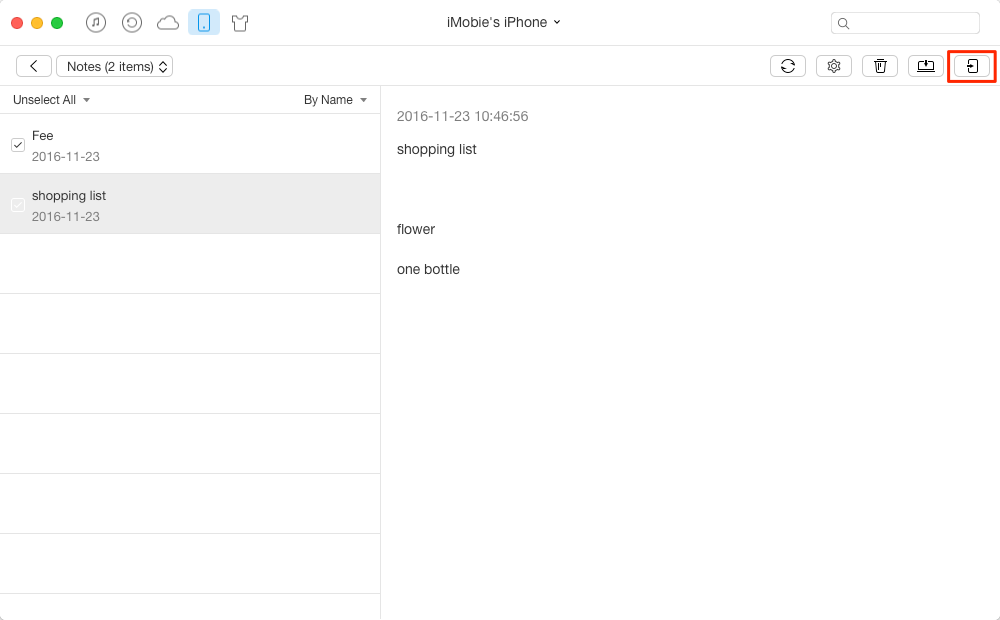Screen dimensions: 1000x620
Task: Click the 'flower' line in note
Action: click(x=416, y=230)
